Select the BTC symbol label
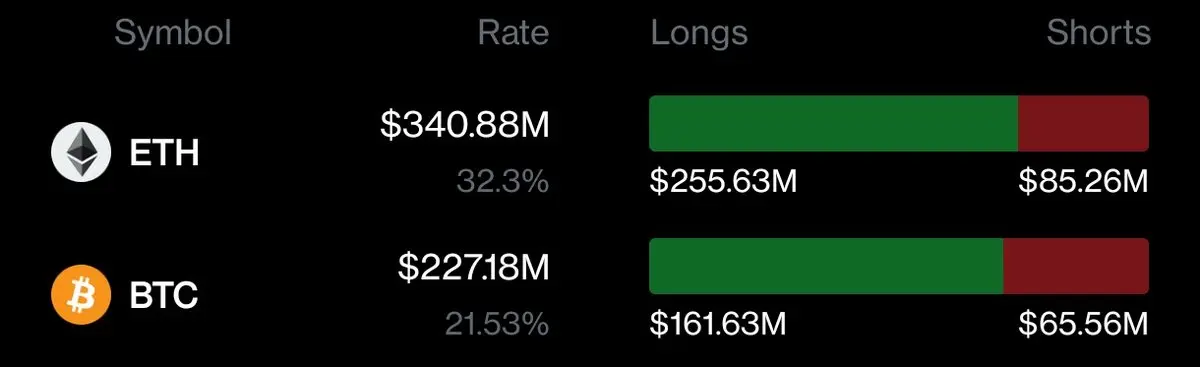This screenshot has width=1200, height=367. [164, 295]
